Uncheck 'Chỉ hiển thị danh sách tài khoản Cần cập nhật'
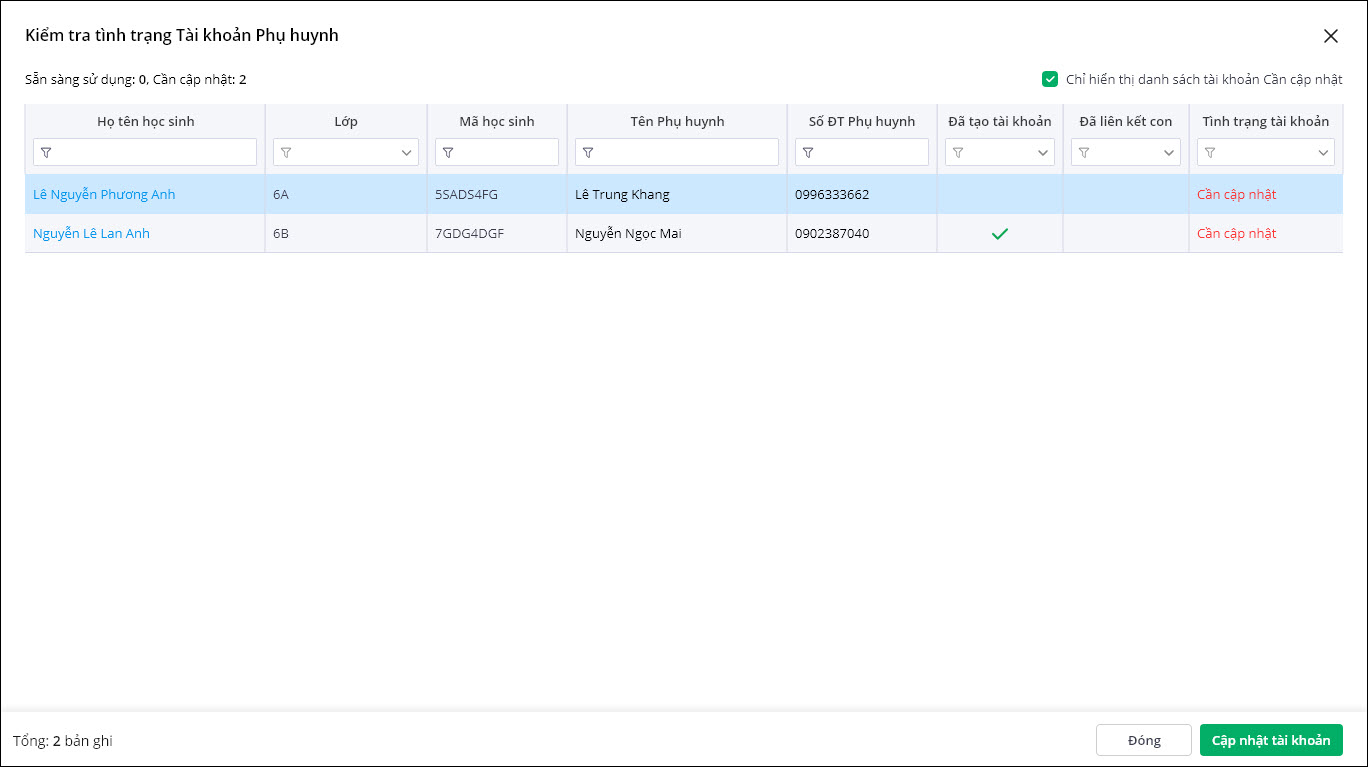Screen dimensions: 1368x767 coord(1050,79)
